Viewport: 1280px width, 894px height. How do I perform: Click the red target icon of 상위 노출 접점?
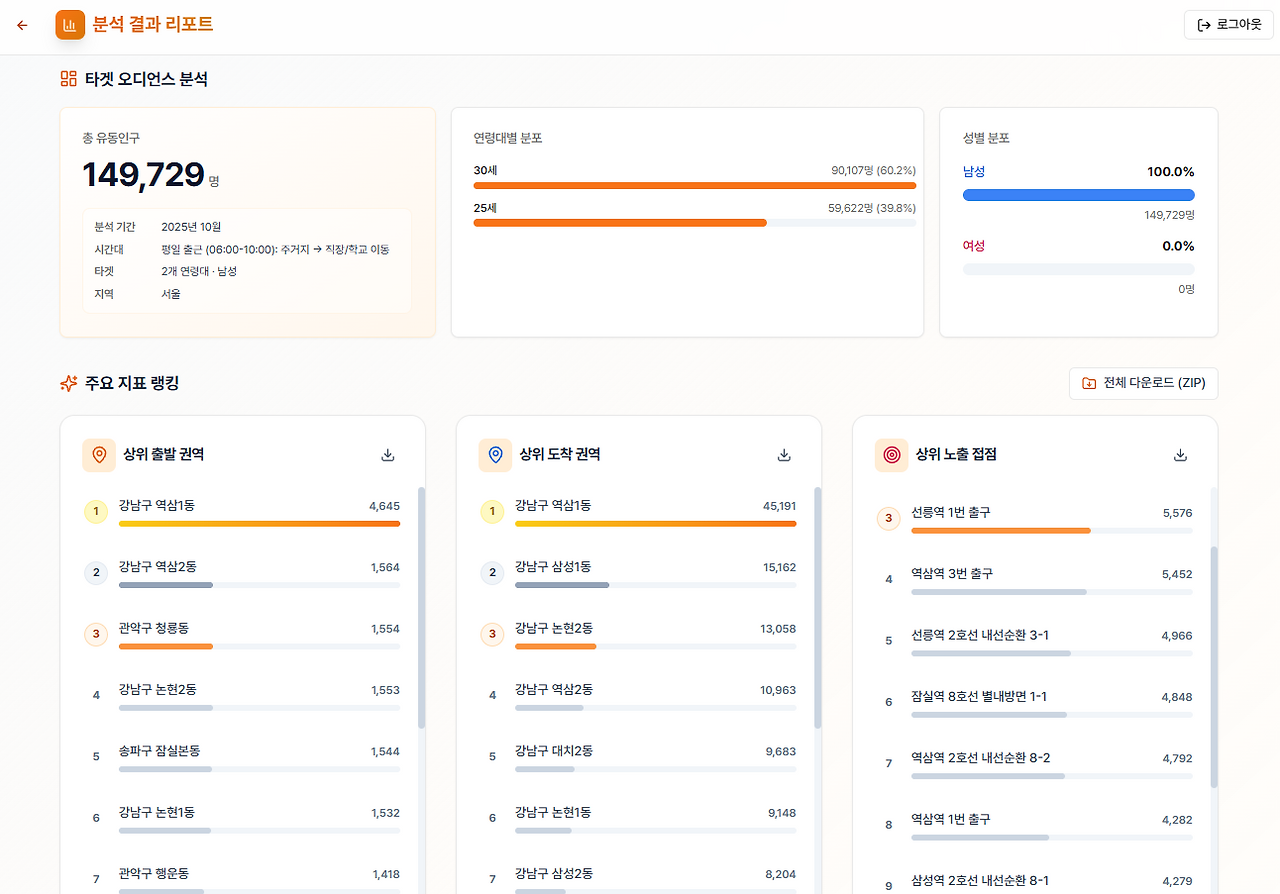pyautogui.click(x=891, y=455)
